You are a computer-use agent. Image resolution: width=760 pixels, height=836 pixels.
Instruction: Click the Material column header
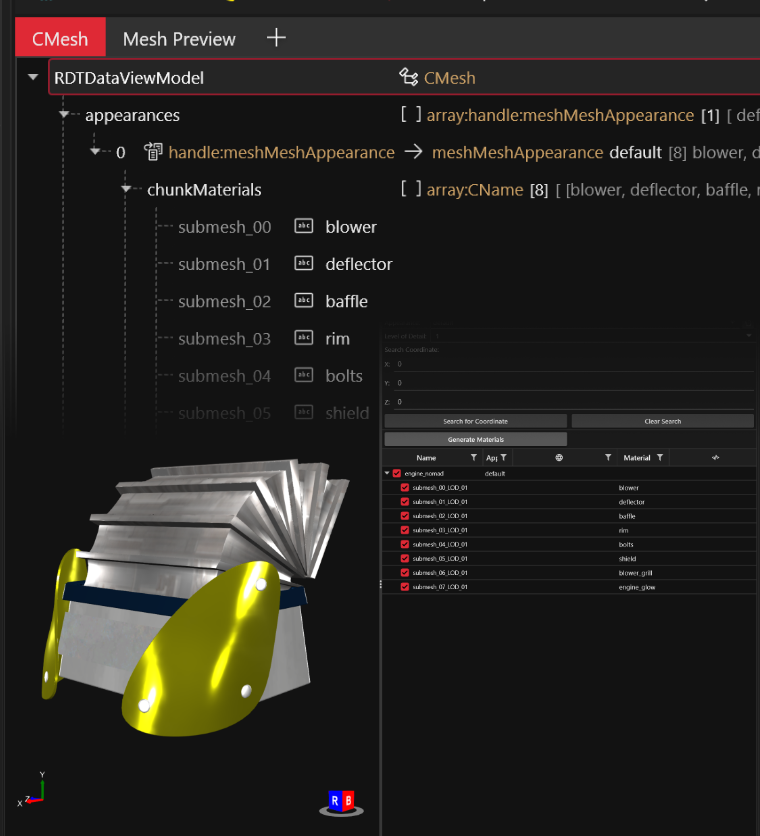(637, 457)
